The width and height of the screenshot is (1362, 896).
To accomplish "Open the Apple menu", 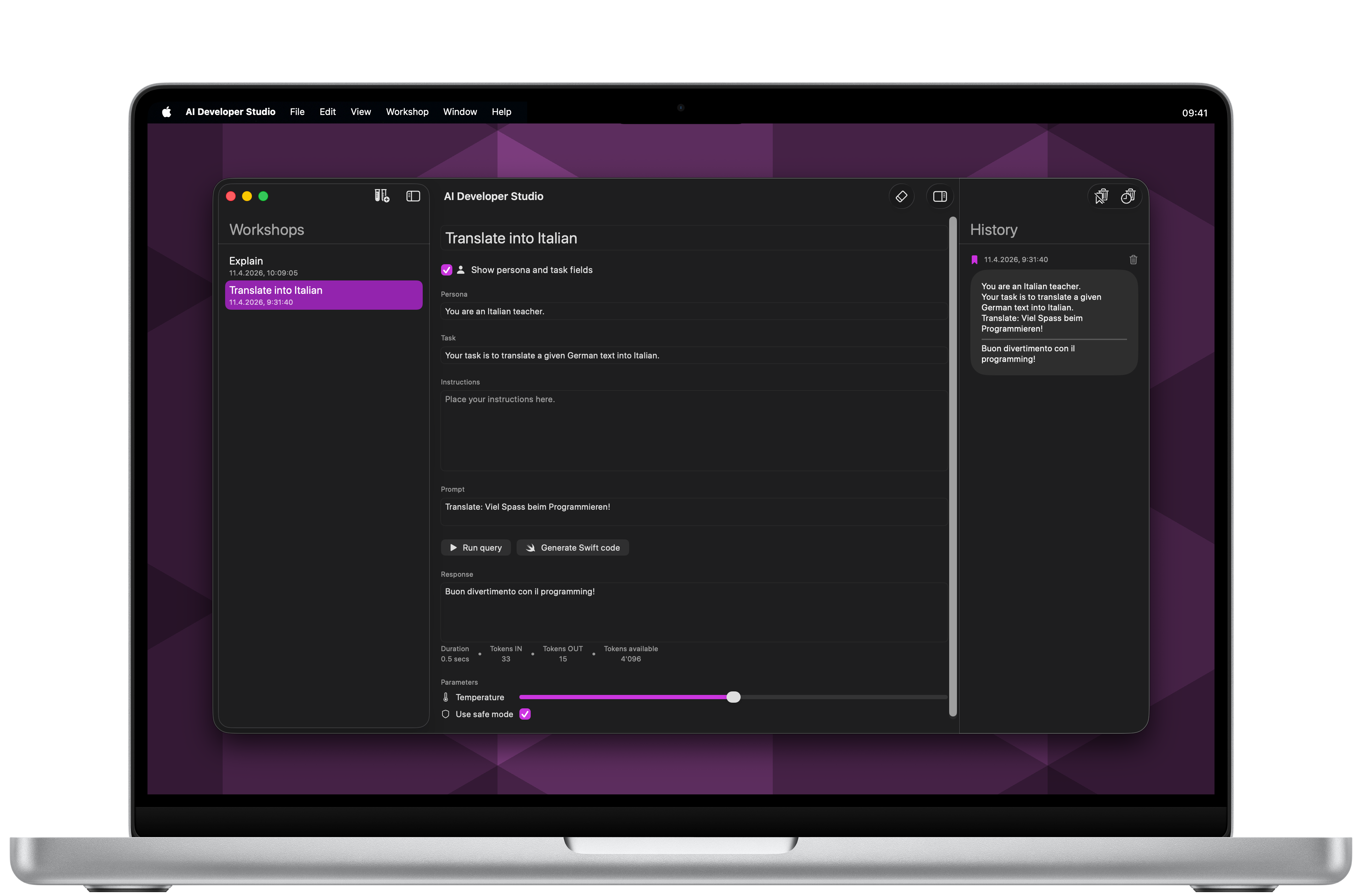I will [x=167, y=112].
